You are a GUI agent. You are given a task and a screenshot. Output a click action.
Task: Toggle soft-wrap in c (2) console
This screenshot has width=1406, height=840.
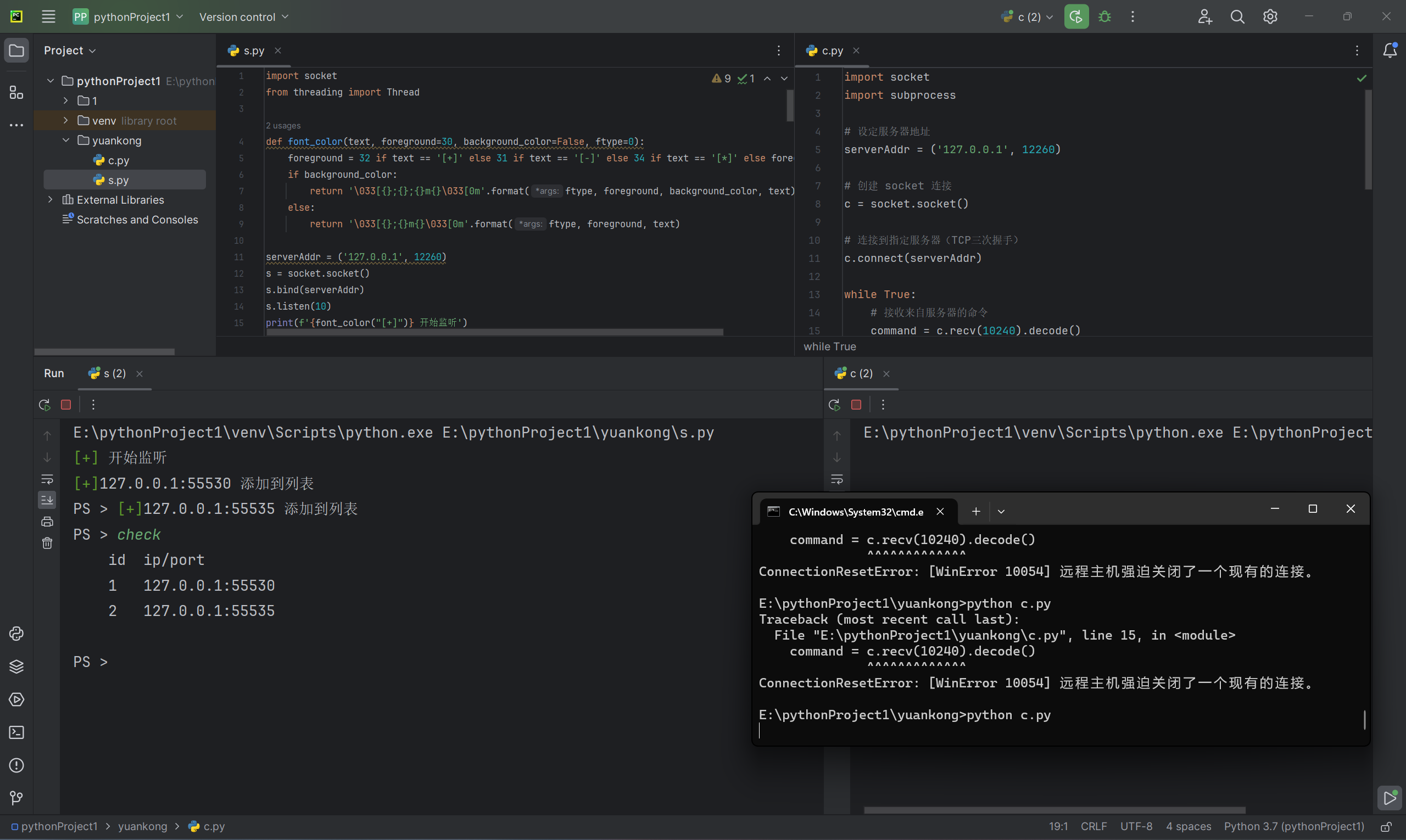pyautogui.click(x=836, y=479)
